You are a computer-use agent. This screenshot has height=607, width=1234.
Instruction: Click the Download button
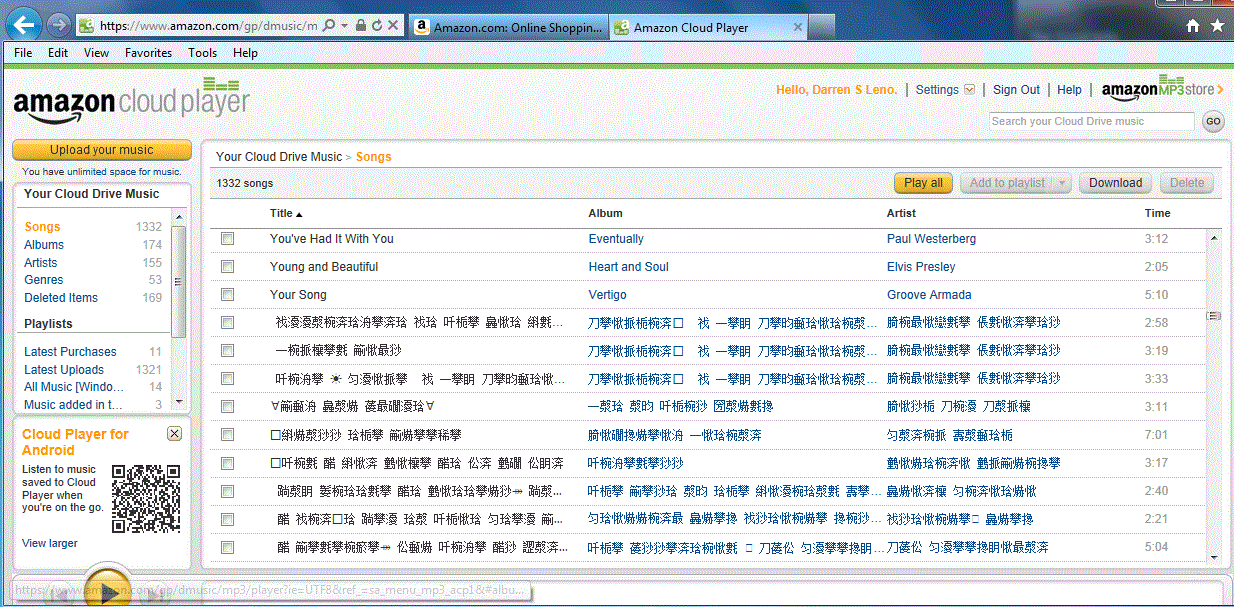(x=1115, y=183)
